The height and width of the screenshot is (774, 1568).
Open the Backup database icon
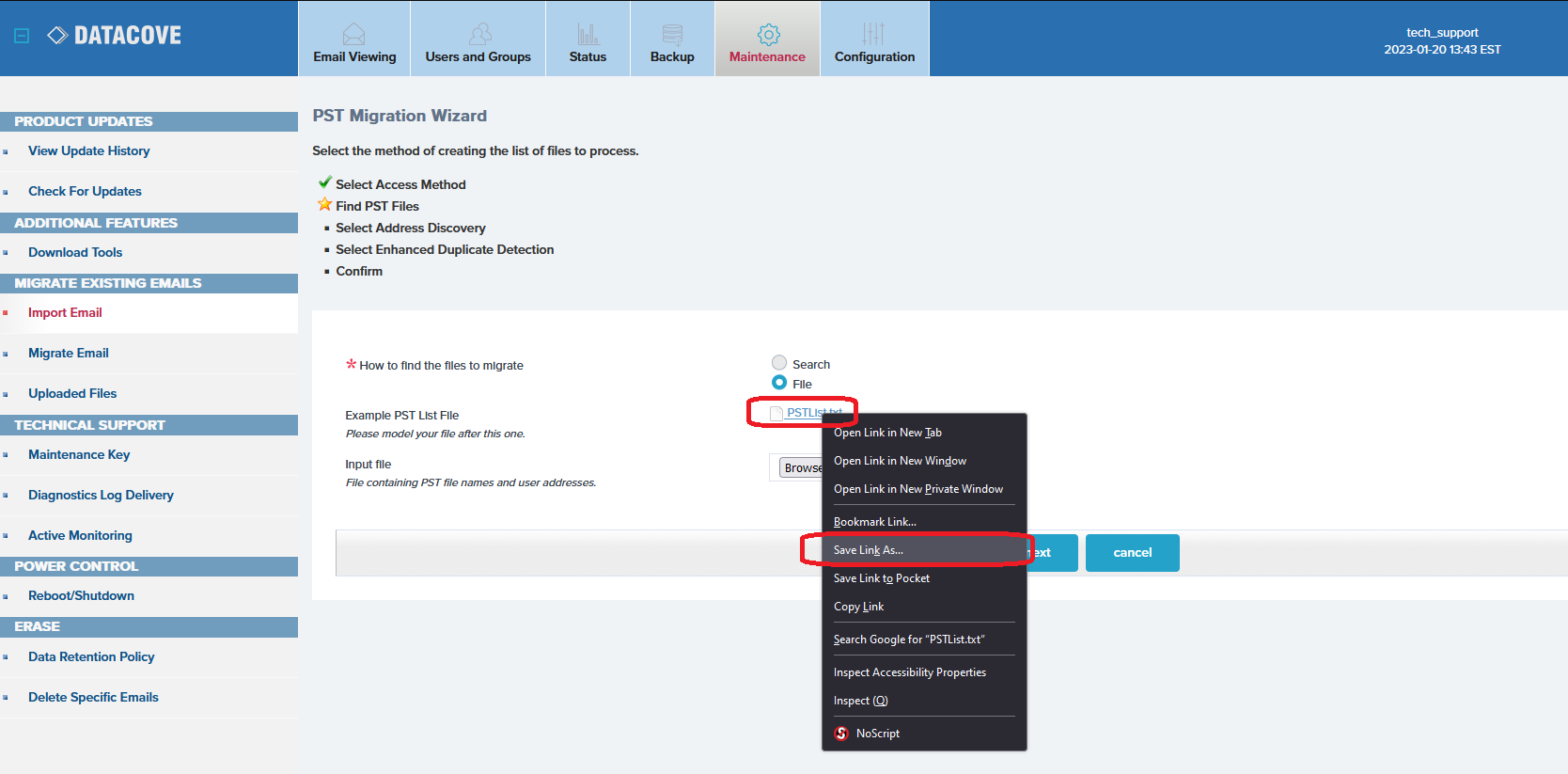pyautogui.click(x=672, y=35)
